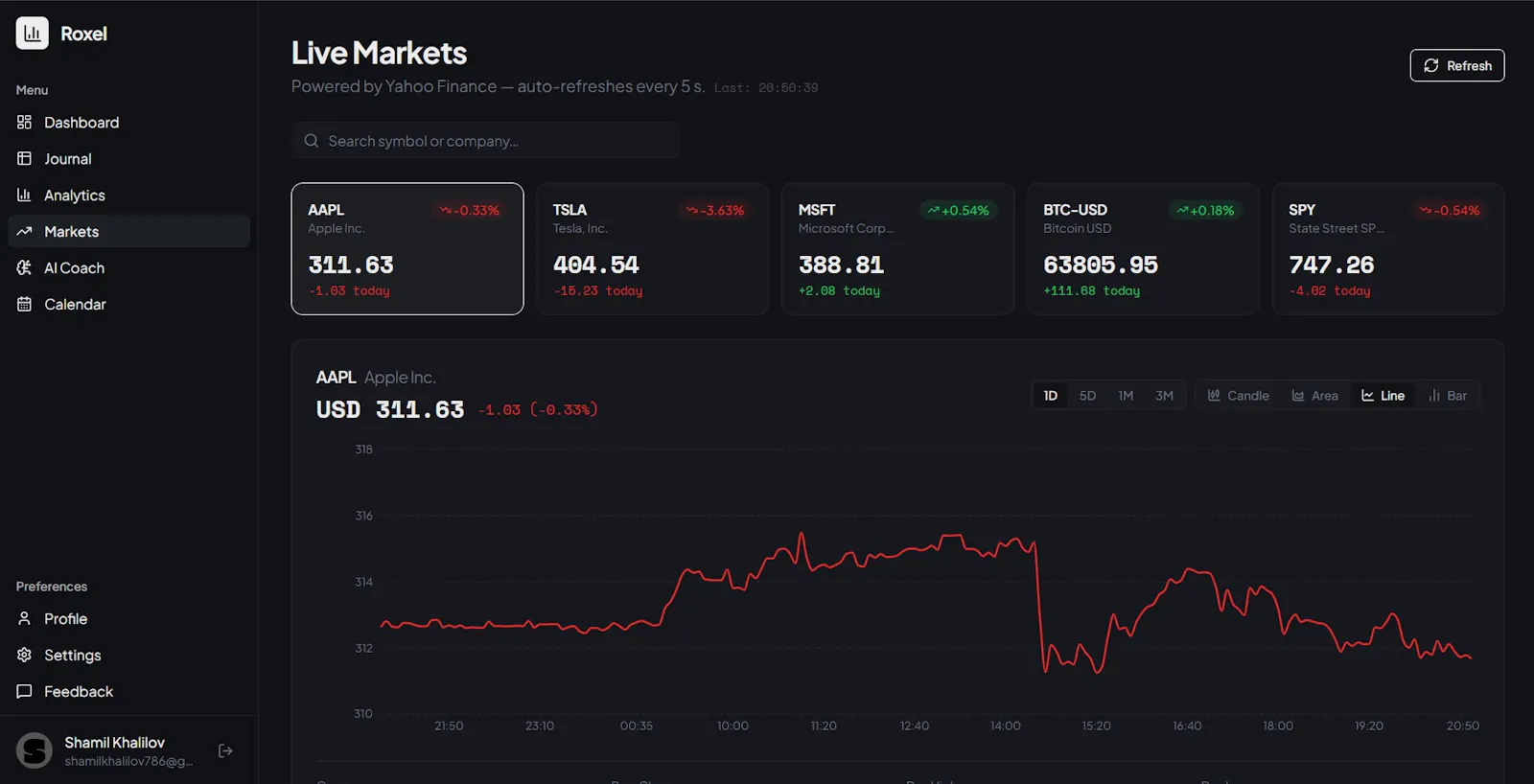Select the 5D time range
Image resolution: width=1534 pixels, height=784 pixels.
1087,396
